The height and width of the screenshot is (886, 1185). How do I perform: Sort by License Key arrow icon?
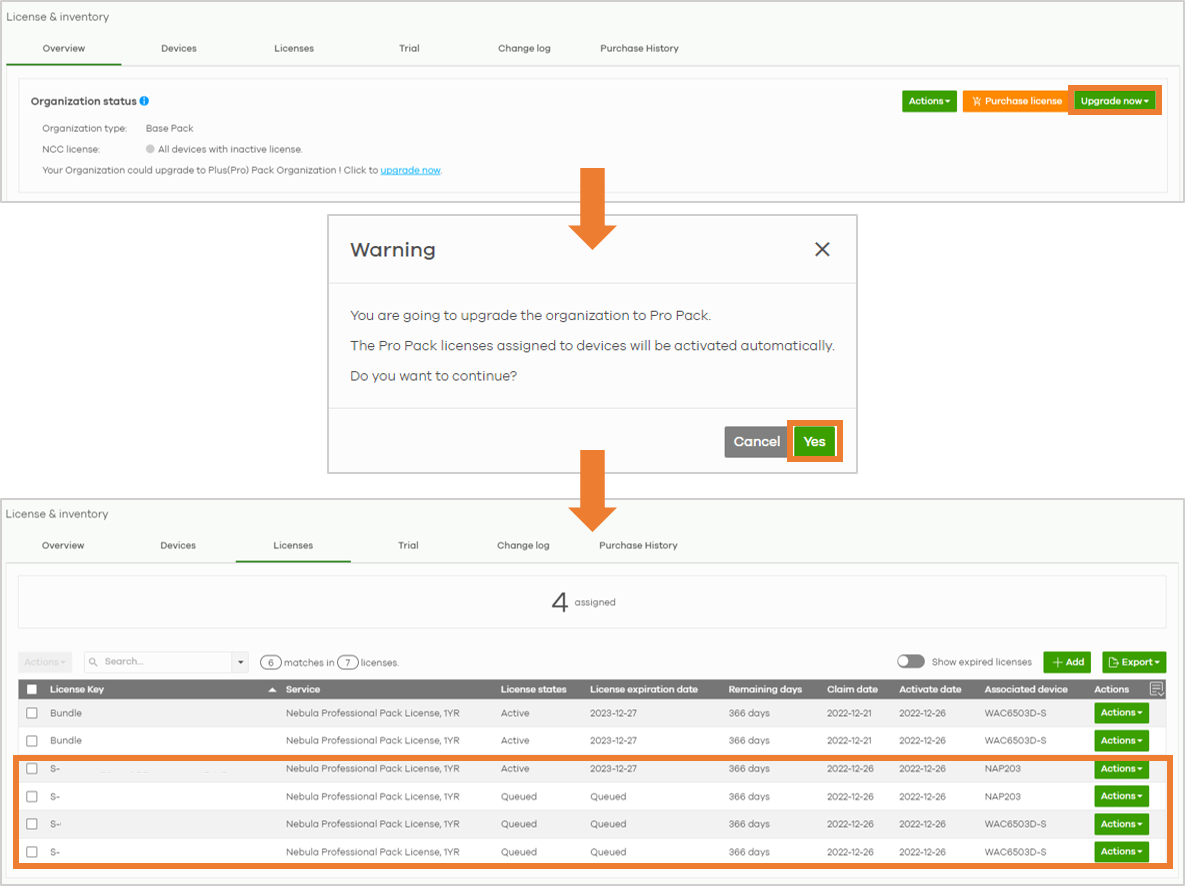tap(272, 689)
